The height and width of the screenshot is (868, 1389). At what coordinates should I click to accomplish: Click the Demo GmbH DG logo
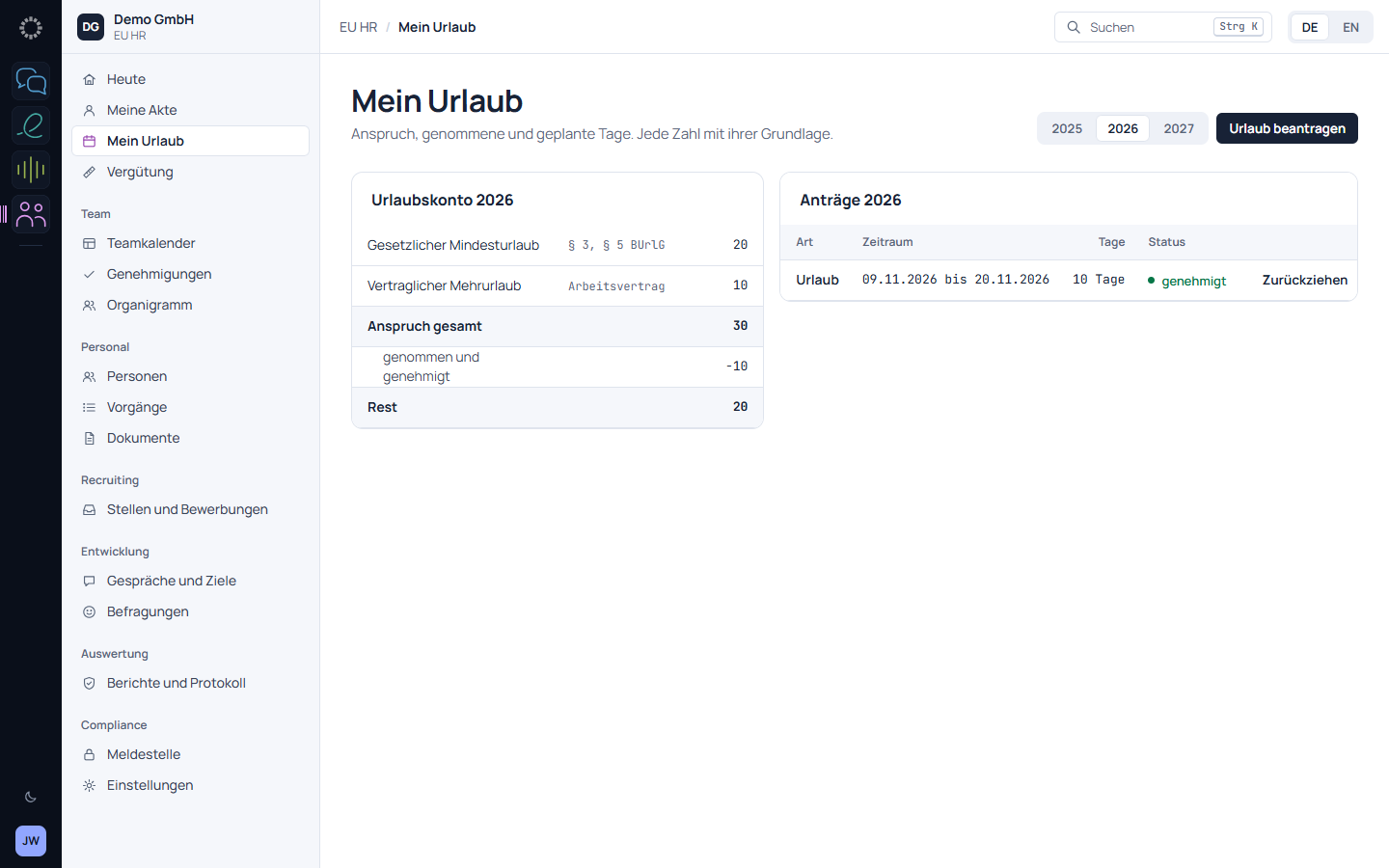(91, 27)
